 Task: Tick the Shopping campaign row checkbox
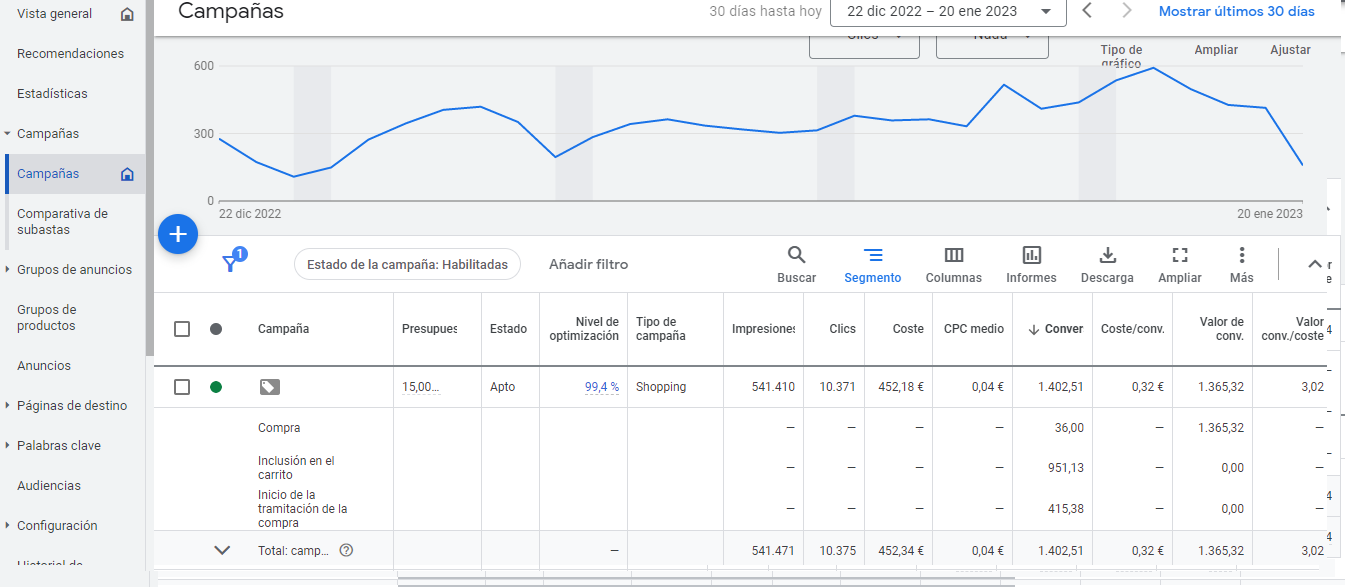click(182, 387)
